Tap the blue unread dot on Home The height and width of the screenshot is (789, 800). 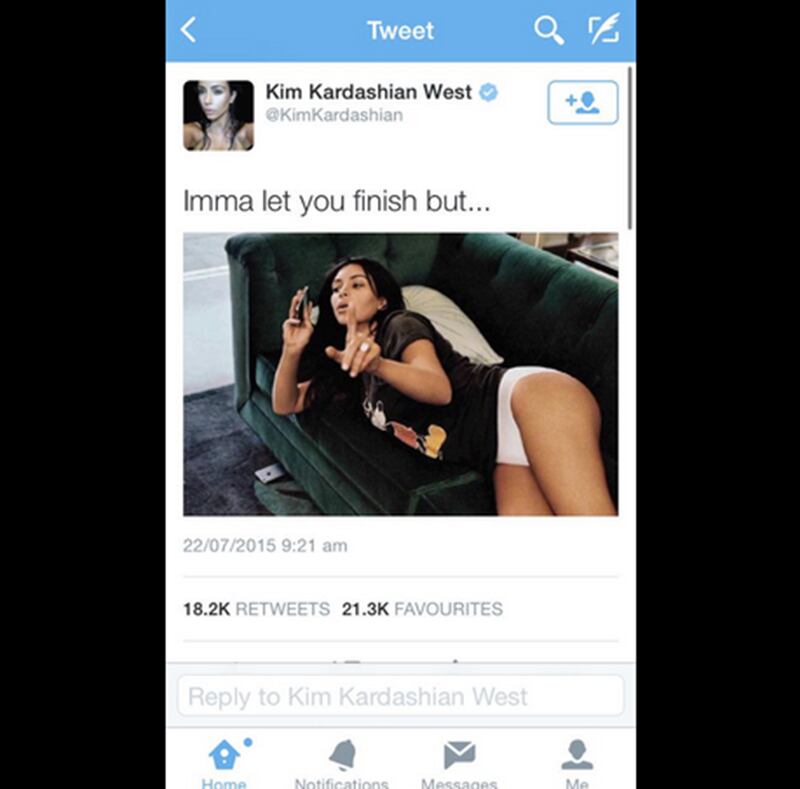pyautogui.click(x=248, y=742)
